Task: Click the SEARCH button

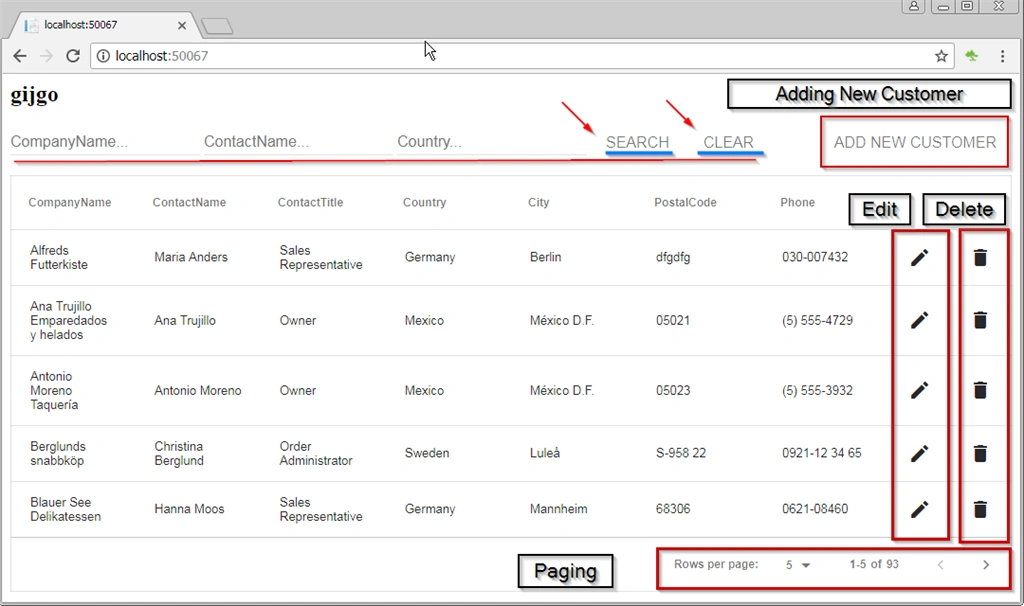Action: [637, 142]
